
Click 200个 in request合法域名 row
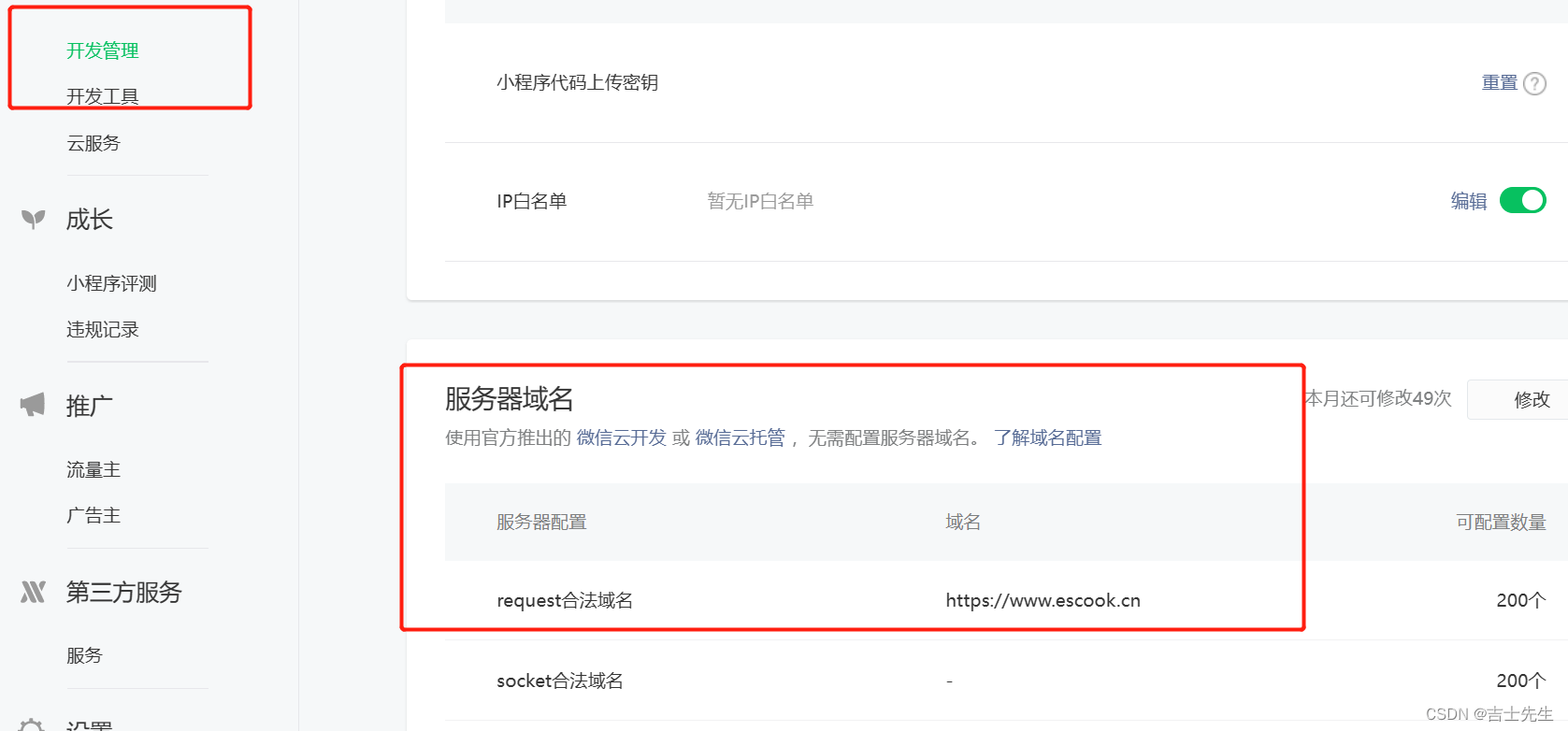click(1521, 600)
